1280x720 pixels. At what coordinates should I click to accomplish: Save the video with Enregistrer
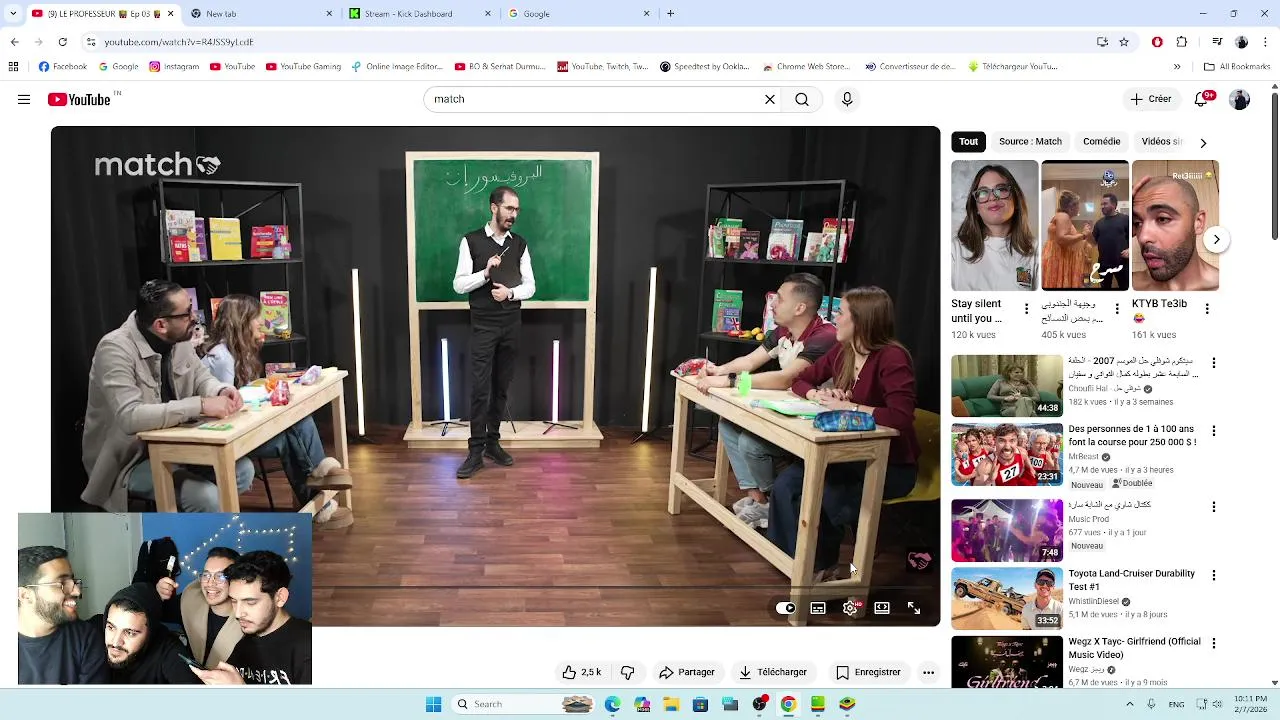tap(868, 672)
